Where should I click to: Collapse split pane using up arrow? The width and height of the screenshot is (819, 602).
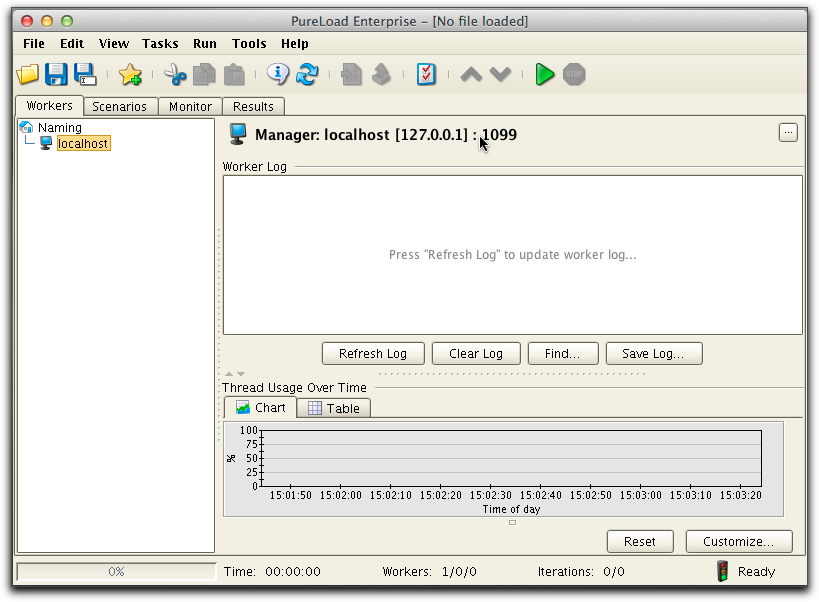point(229,374)
